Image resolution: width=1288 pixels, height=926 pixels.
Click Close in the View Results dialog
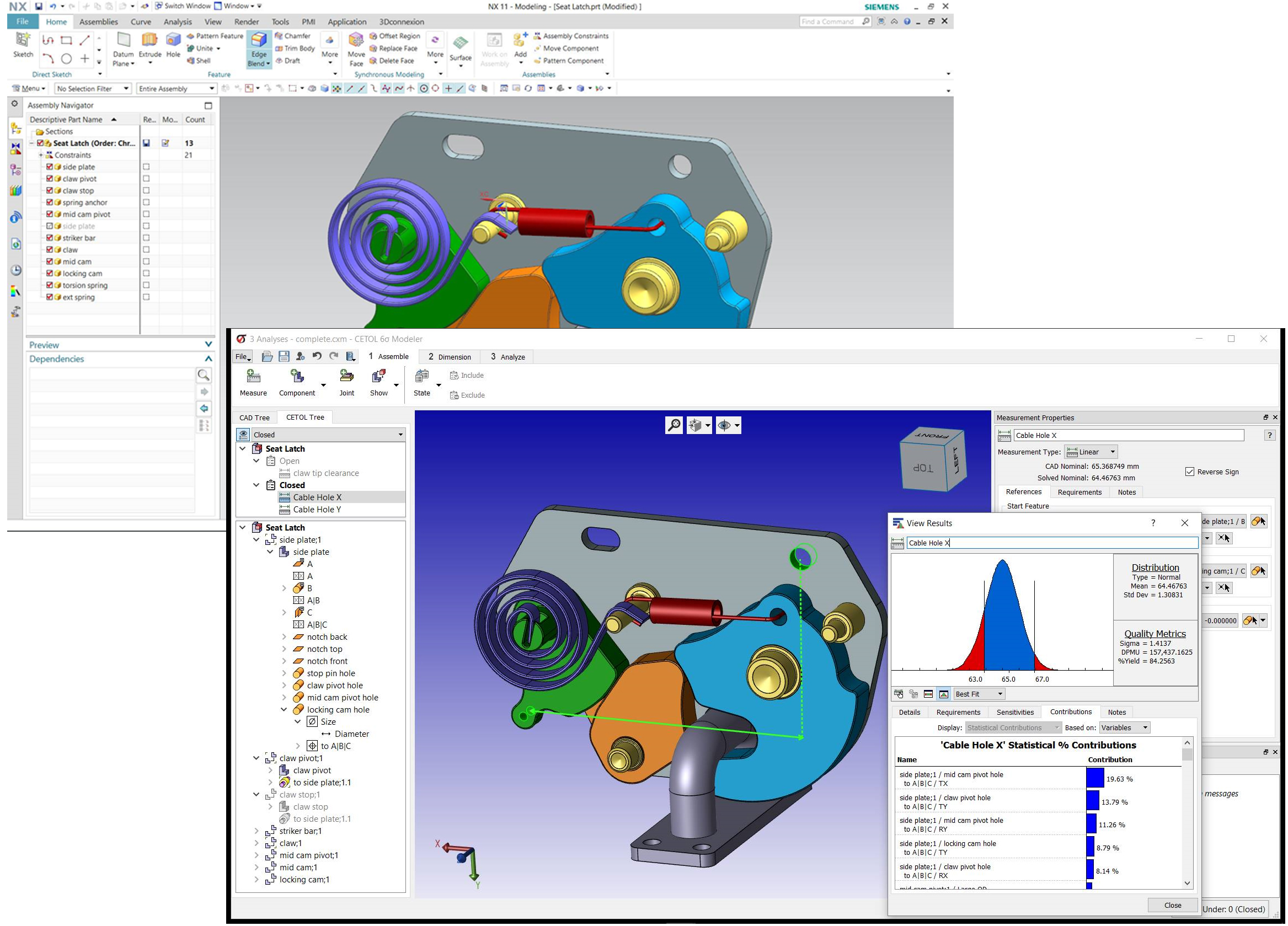point(1173,904)
